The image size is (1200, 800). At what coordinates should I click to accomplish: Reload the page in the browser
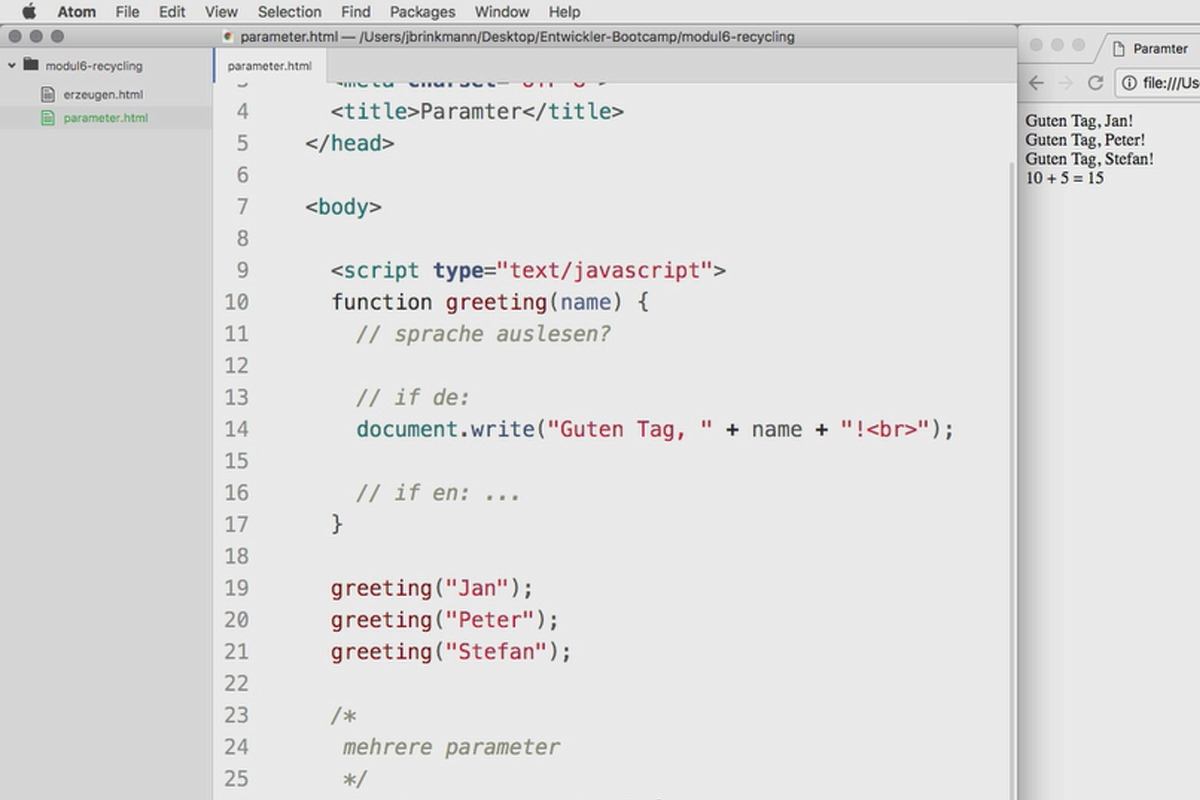[x=1095, y=83]
